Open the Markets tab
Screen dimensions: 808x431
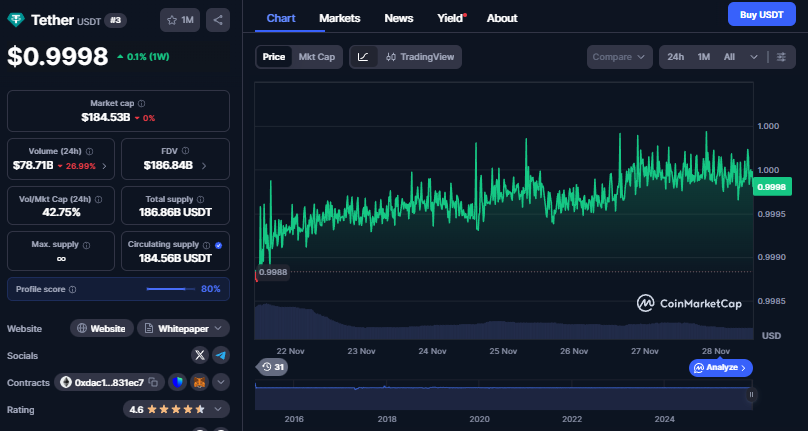coord(340,18)
